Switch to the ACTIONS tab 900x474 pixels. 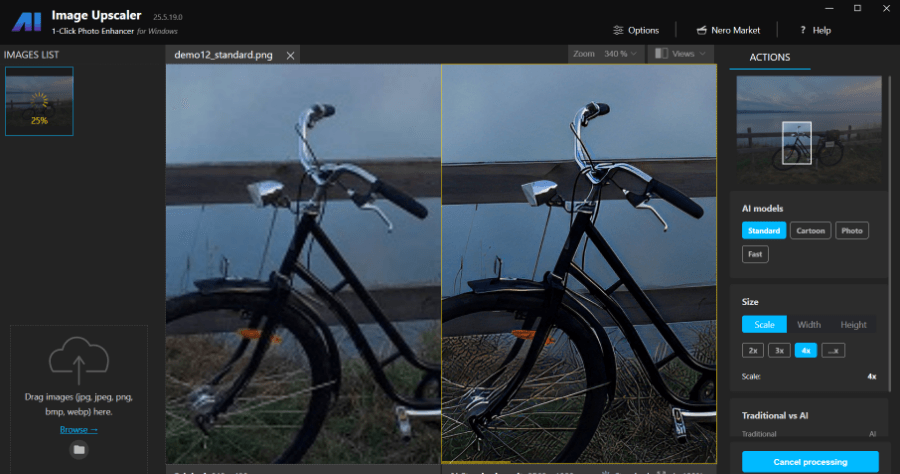(x=770, y=57)
